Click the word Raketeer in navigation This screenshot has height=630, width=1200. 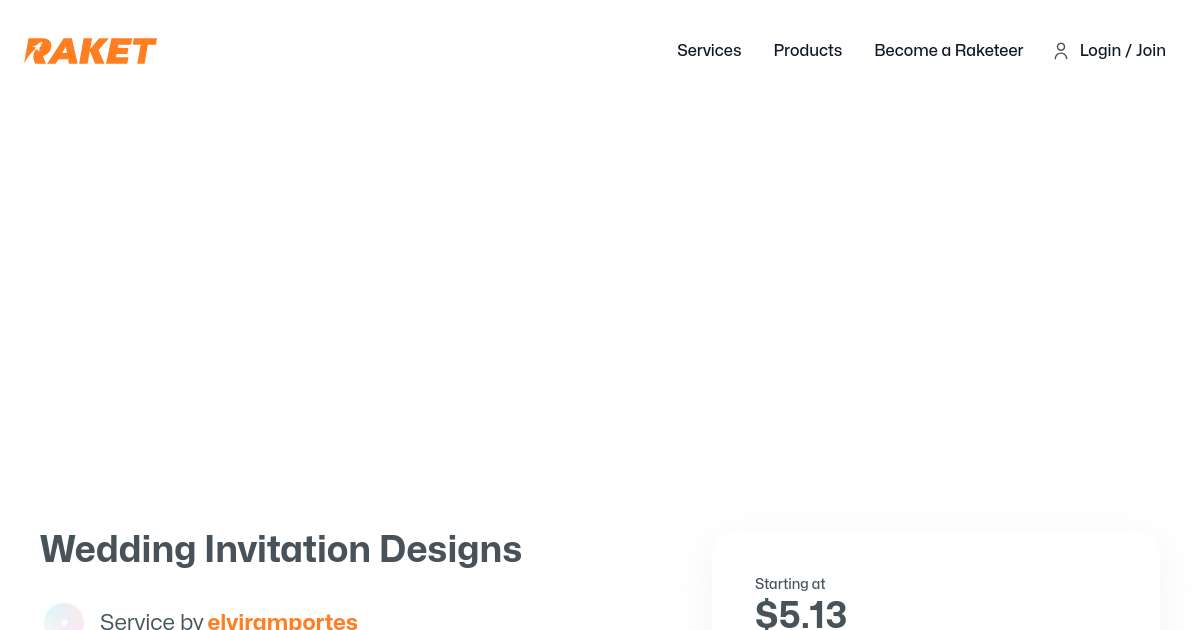click(x=989, y=51)
